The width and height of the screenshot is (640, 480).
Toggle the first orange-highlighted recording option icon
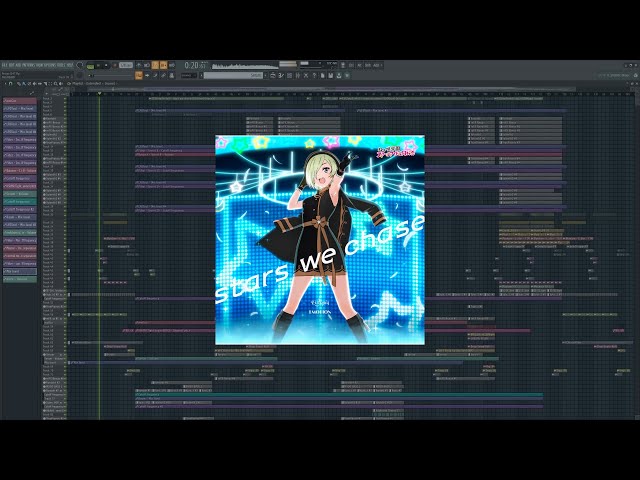(x=155, y=65)
